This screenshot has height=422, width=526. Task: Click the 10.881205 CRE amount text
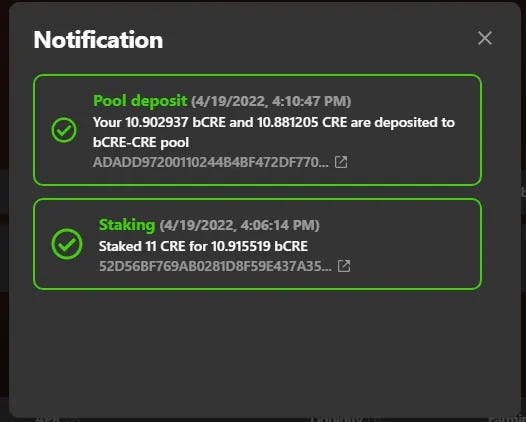(302, 122)
